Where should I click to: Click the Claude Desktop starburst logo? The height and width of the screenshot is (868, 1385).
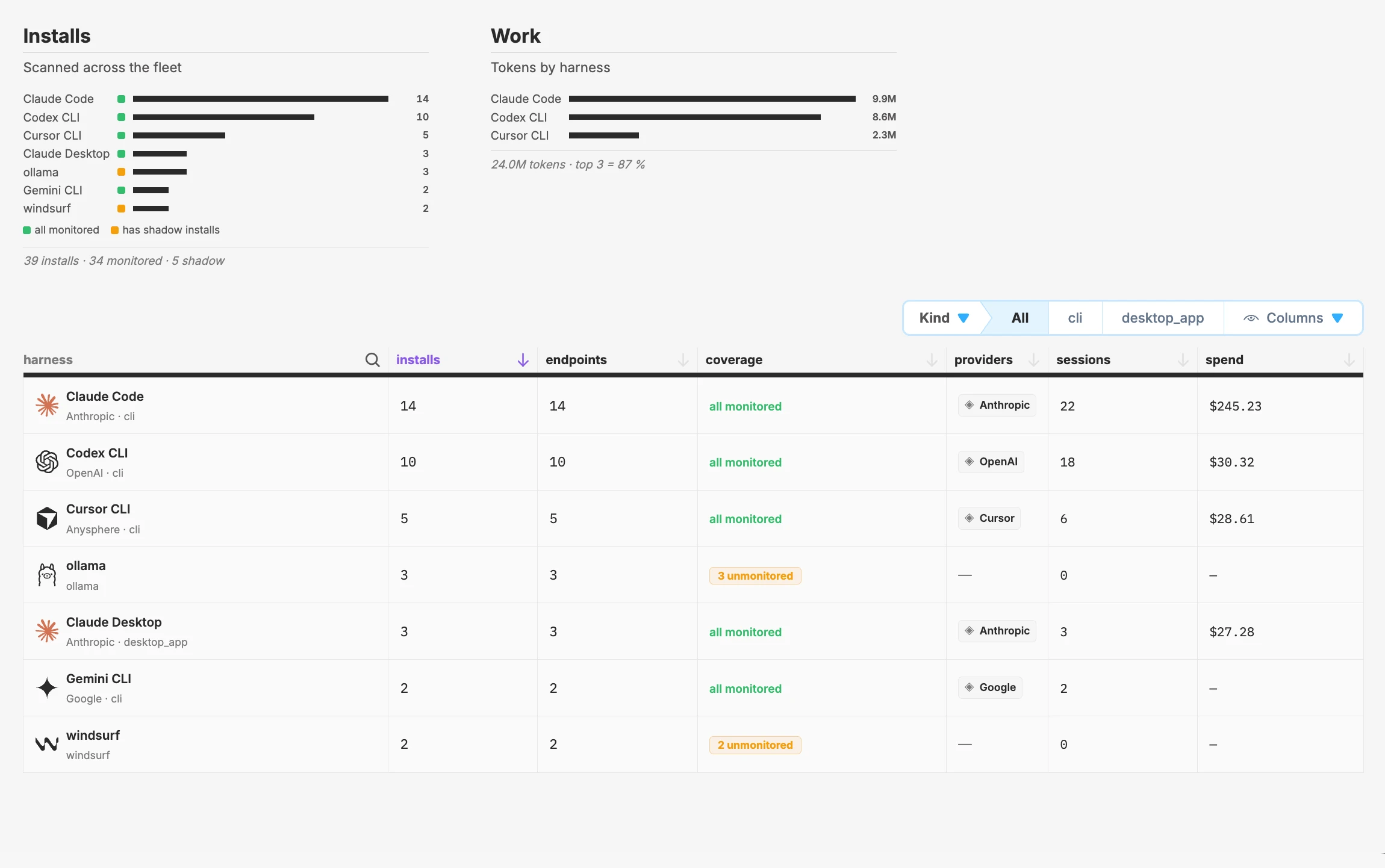pos(47,631)
